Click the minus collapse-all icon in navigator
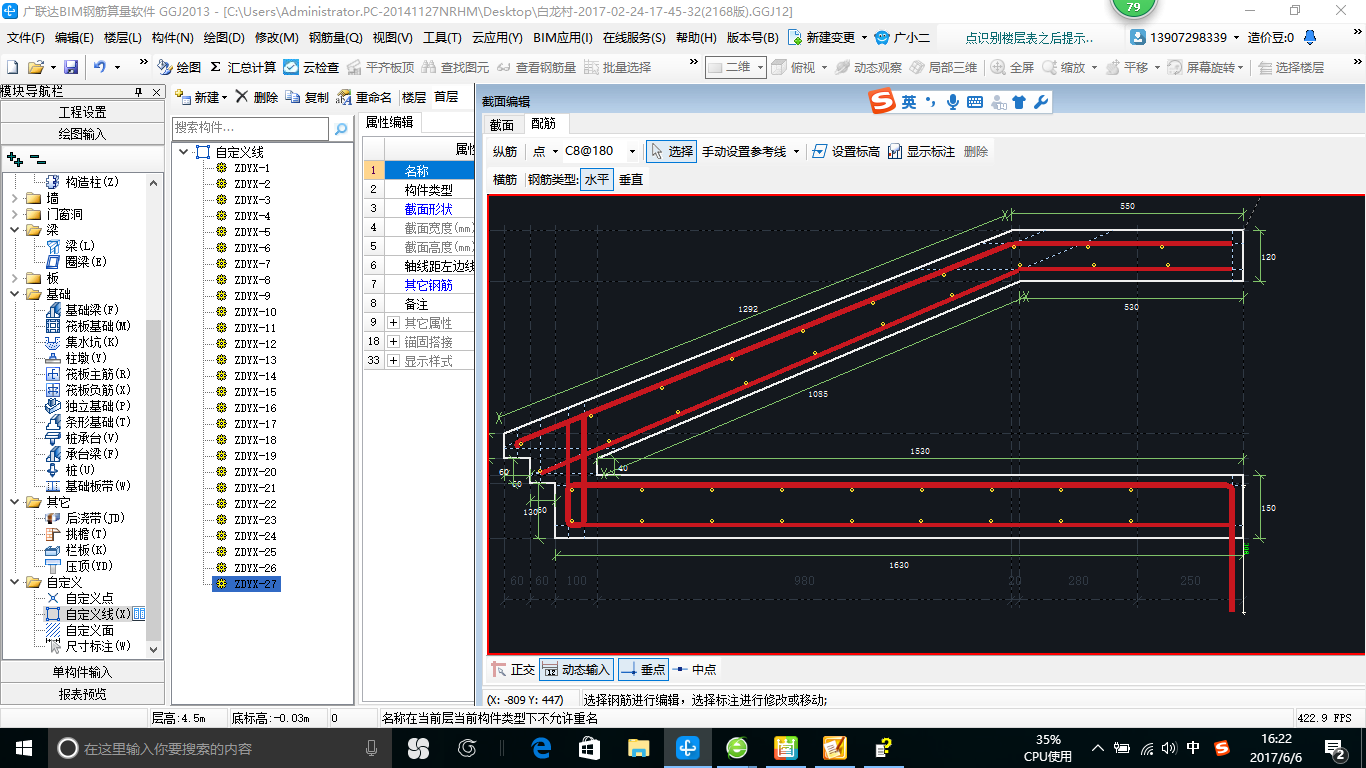 click(37, 159)
